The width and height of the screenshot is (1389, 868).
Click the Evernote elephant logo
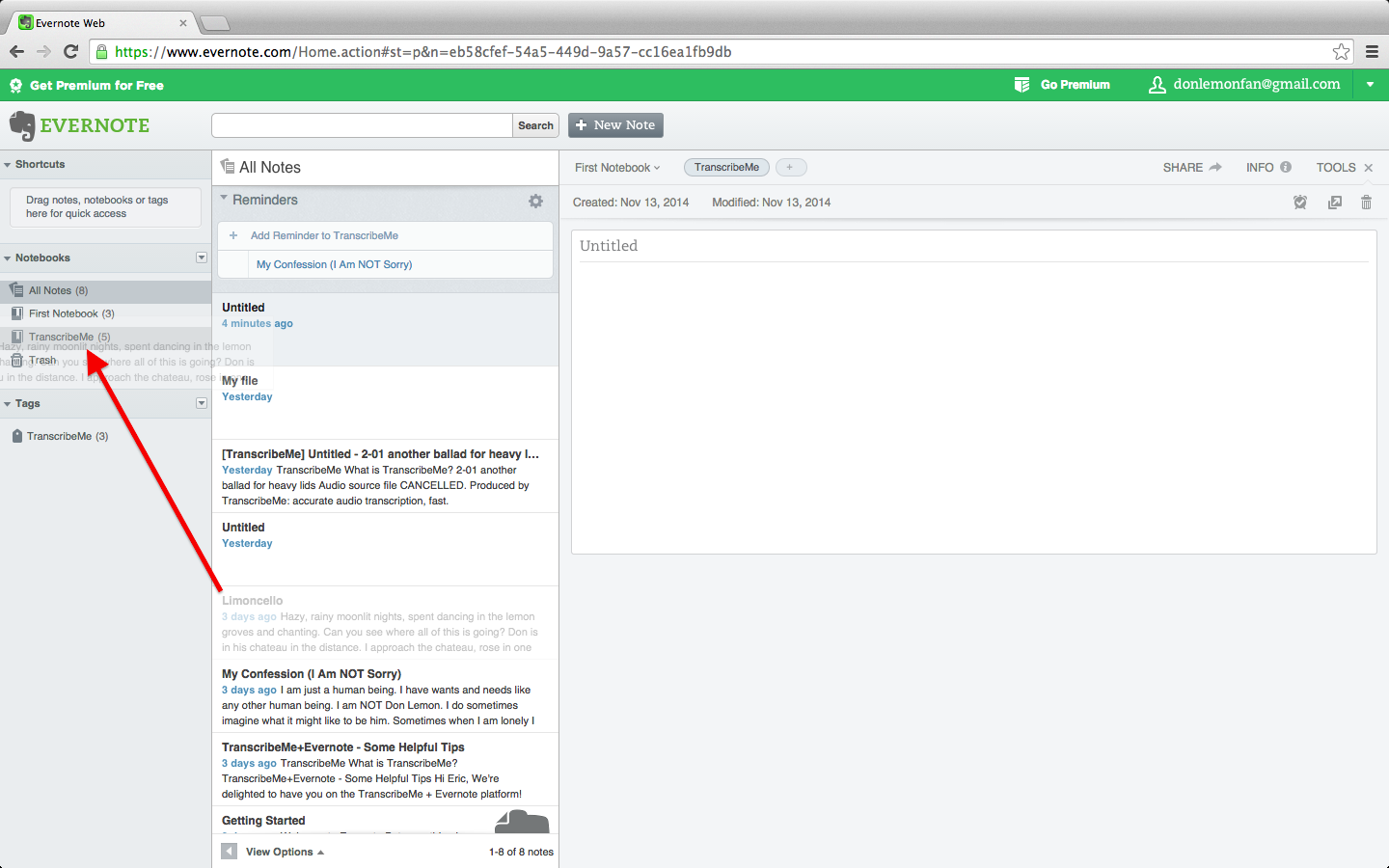[21, 125]
